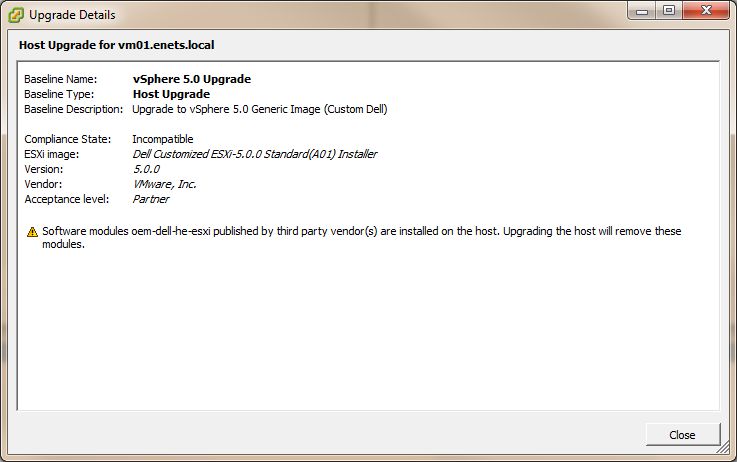Click the yellow warning triangle icon
The width and height of the screenshot is (737, 462).
[32, 232]
